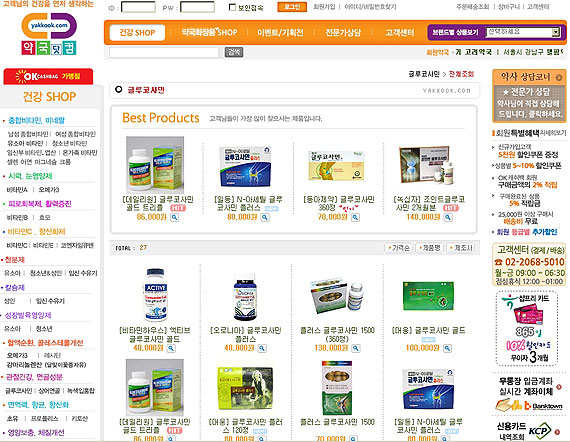Screen dimensions: 570x442
Task: Click the ID input field
Action: click(x=138, y=7)
